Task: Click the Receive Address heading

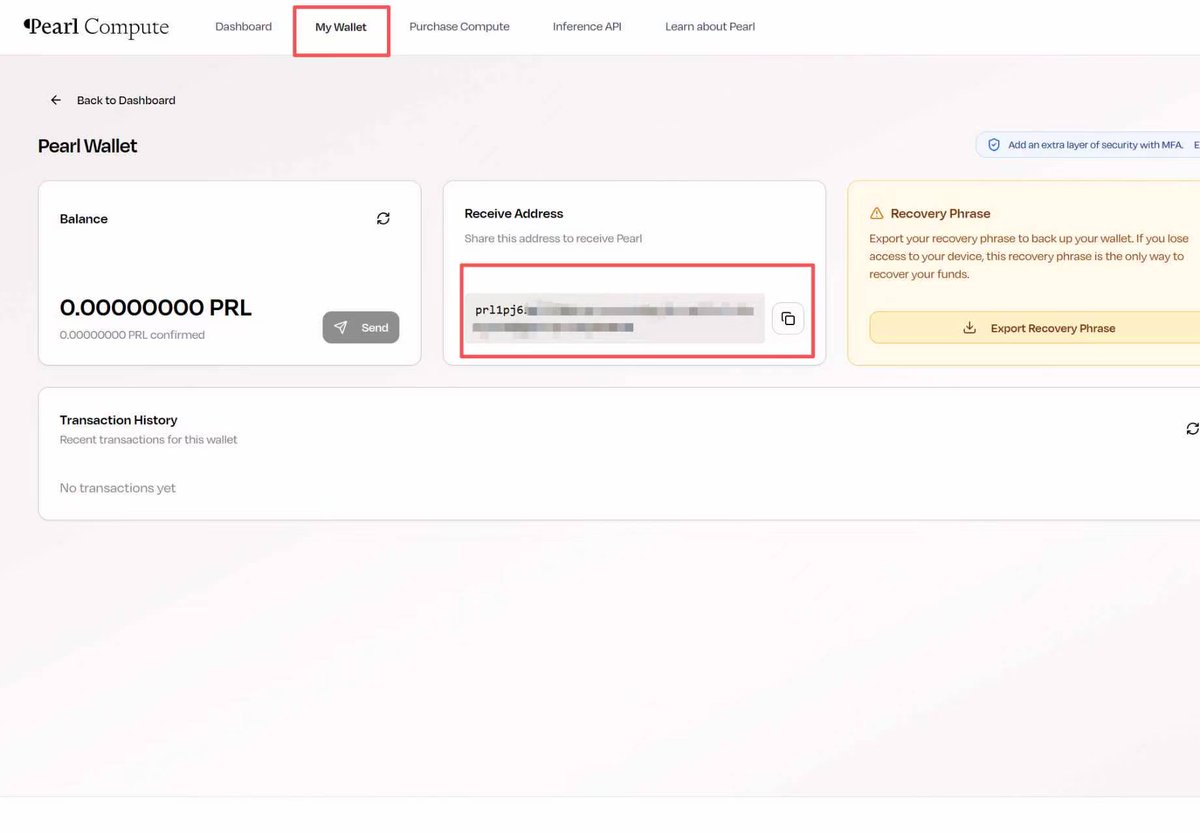Action: tap(514, 213)
